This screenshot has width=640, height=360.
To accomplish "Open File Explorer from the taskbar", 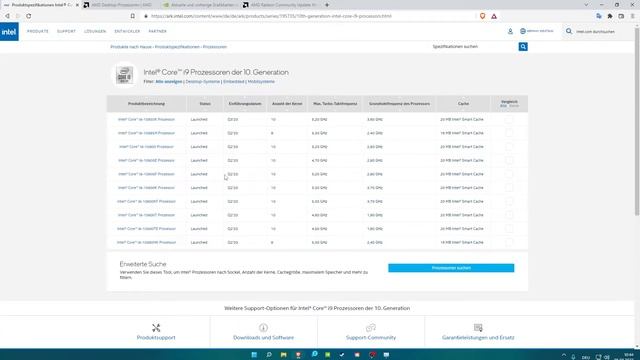I will (x=283, y=355).
